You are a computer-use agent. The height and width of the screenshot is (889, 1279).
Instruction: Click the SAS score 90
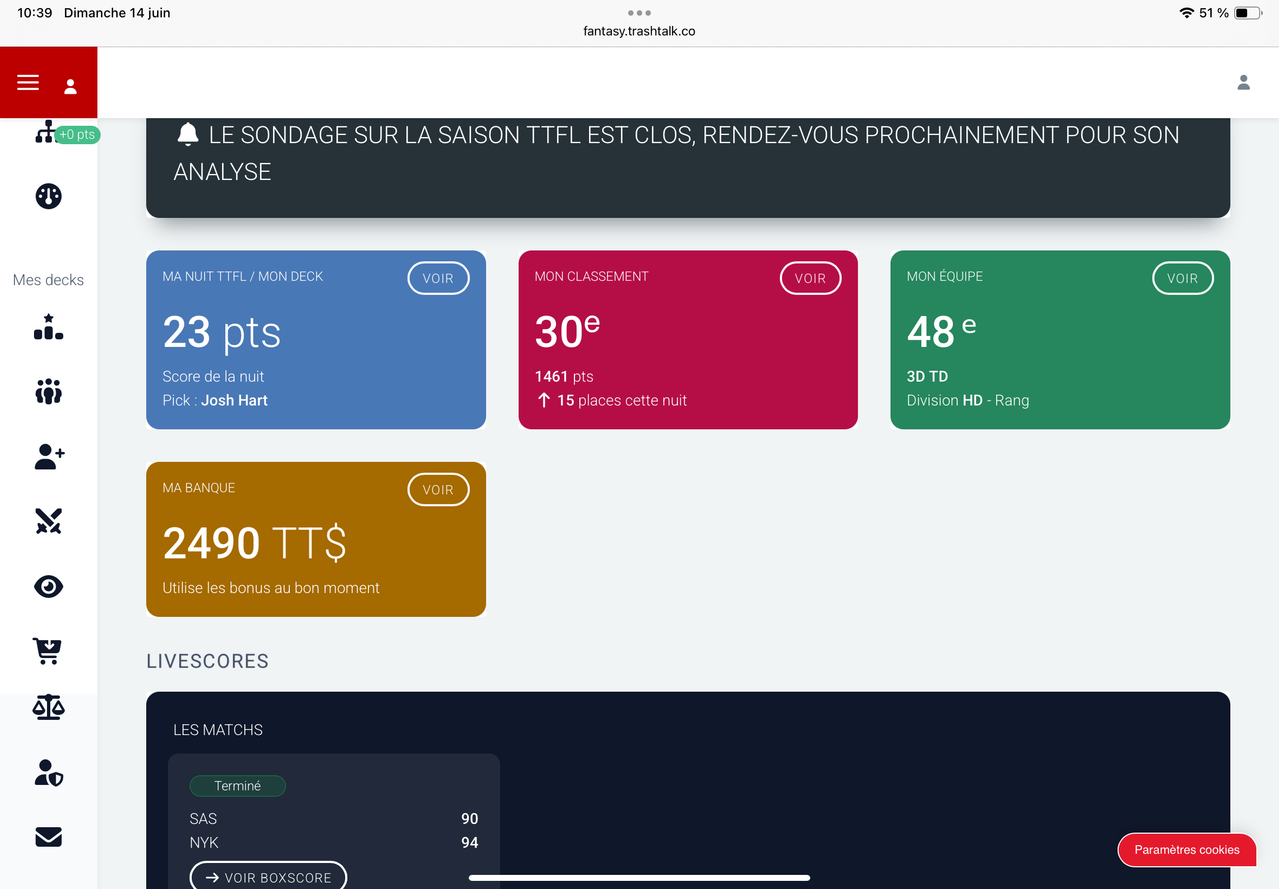point(470,818)
